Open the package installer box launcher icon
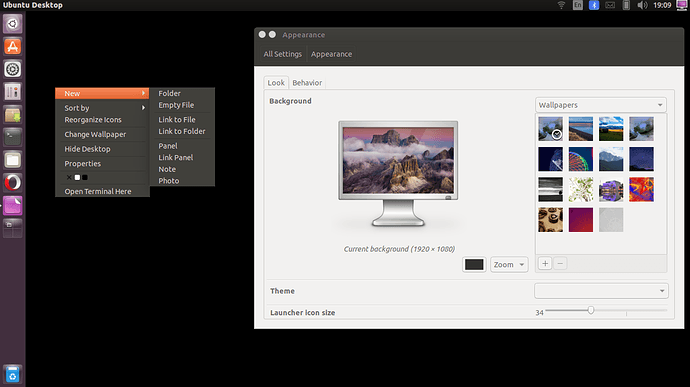This screenshot has width=690, height=387. tap(12, 114)
